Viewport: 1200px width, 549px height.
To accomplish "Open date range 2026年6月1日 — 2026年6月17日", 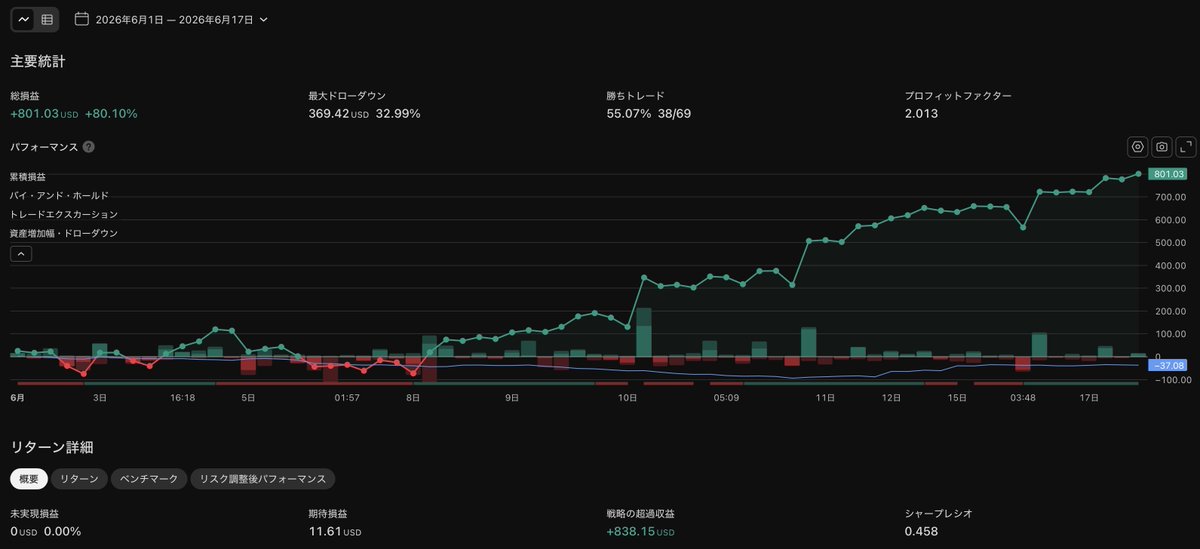I will pyautogui.click(x=172, y=19).
